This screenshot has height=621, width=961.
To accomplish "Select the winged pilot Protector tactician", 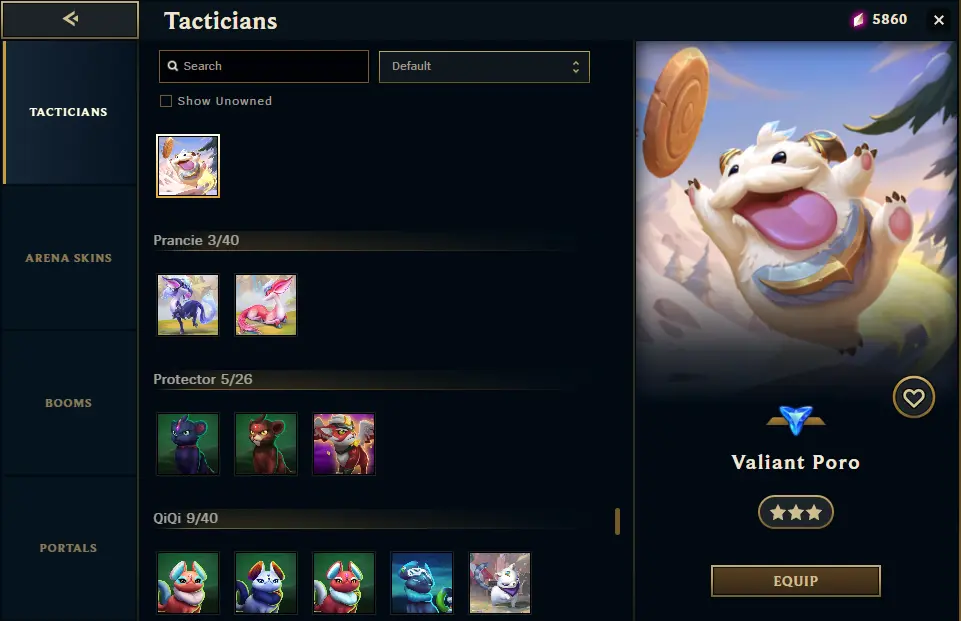I will point(344,444).
